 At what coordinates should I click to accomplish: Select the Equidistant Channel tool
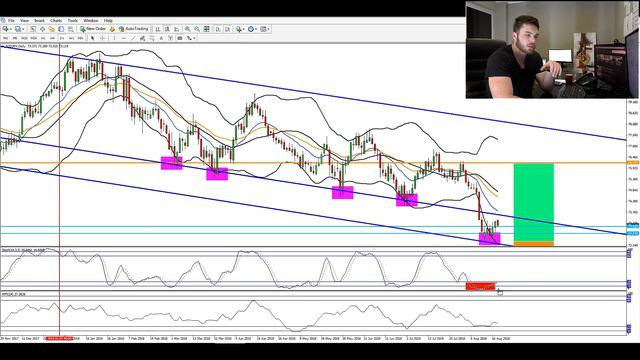[143, 38]
